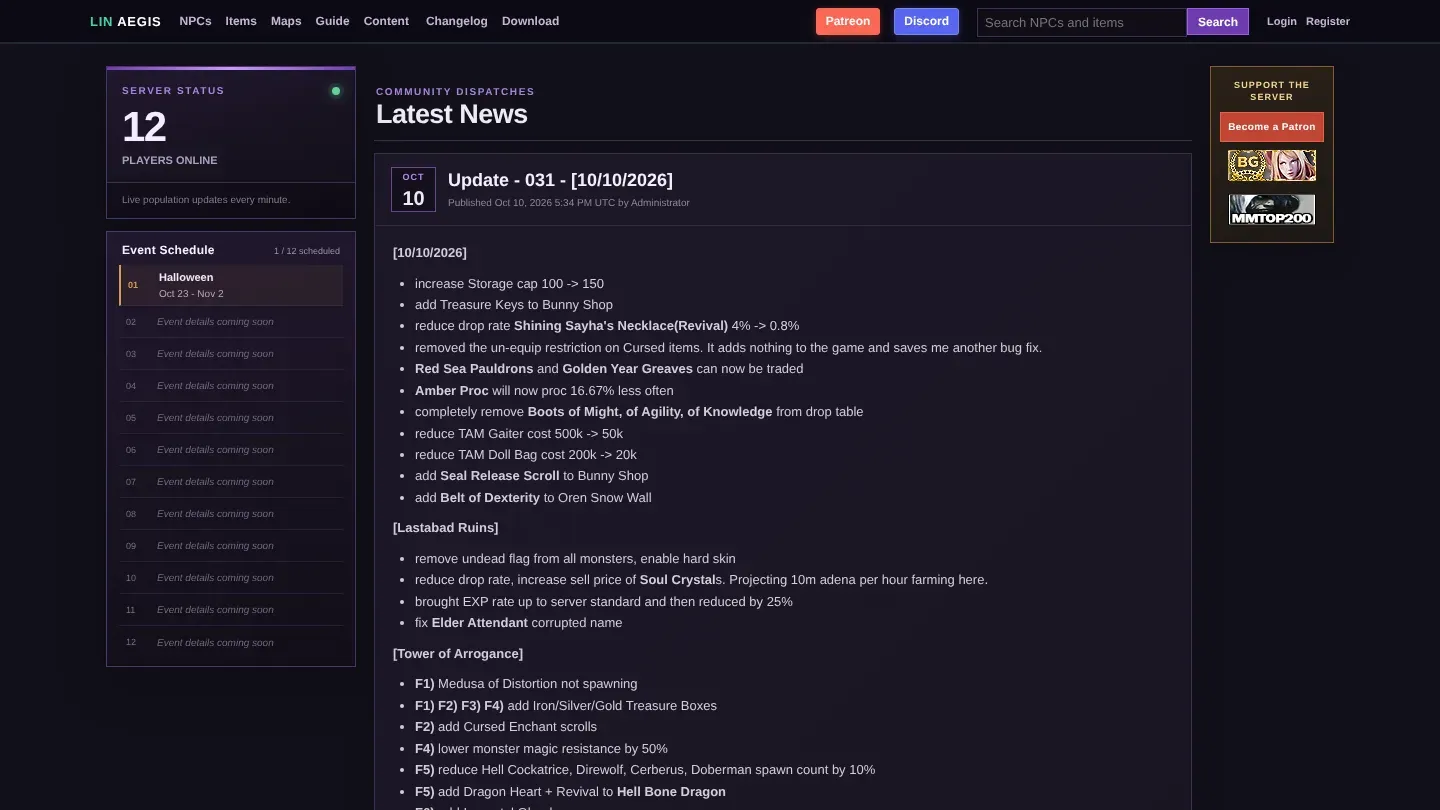Open the NPCs menu item
Screen dimensions: 1440x810
pyautogui.click(x=195, y=21)
